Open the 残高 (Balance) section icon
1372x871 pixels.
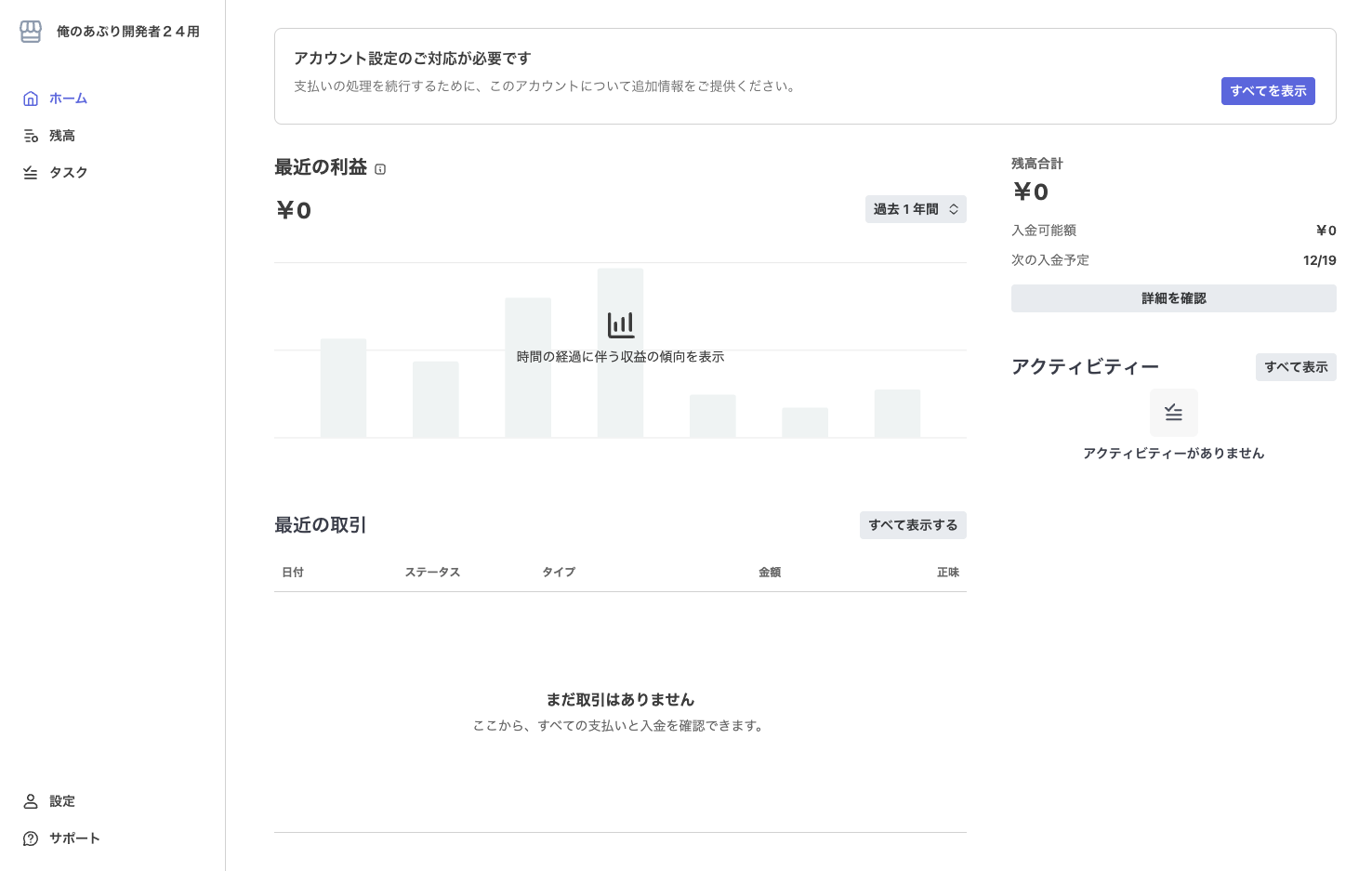(x=31, y=135)
